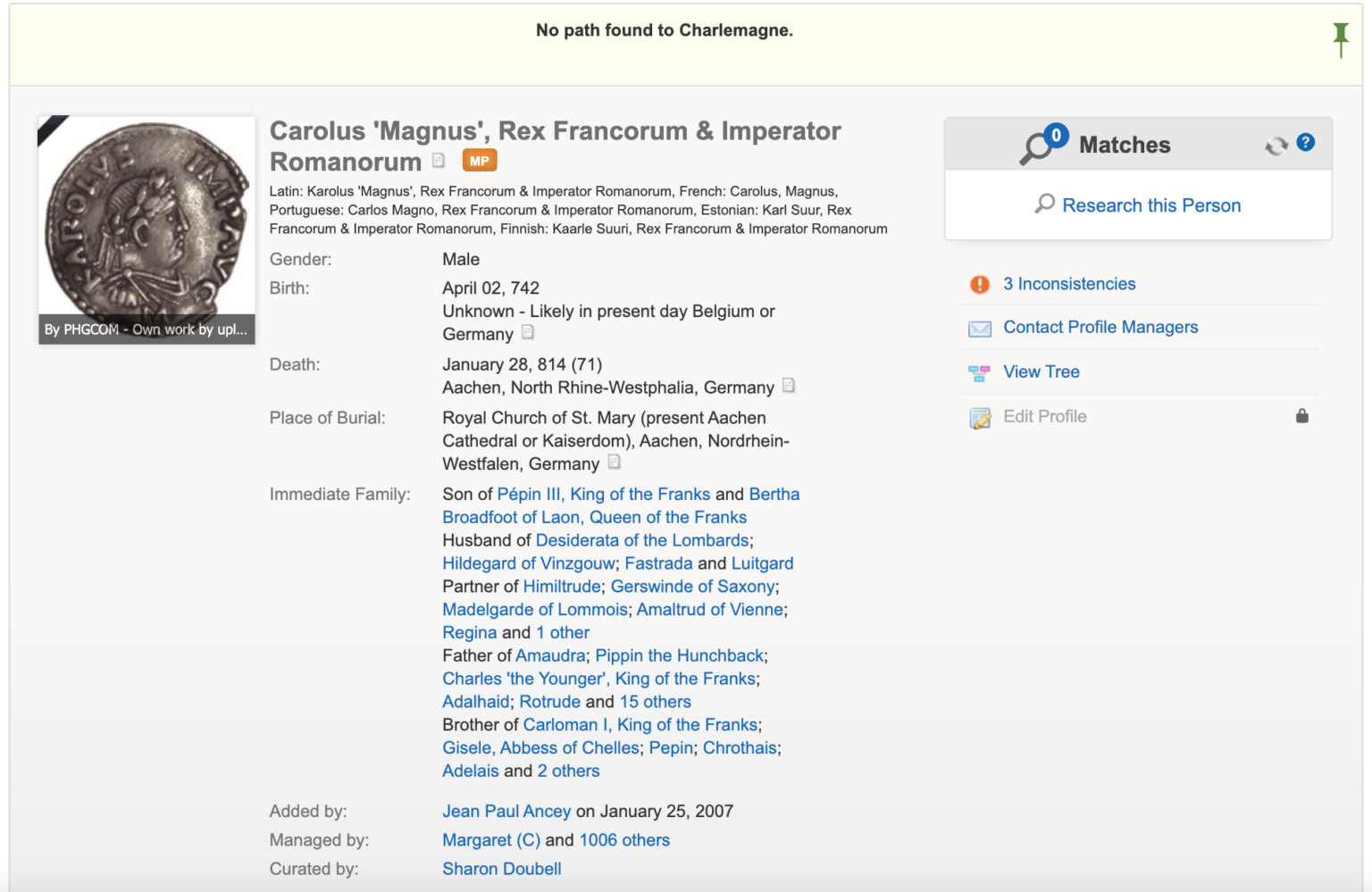
Task: Click the 3 Inconsistencies link
Action: point(1069,284)
